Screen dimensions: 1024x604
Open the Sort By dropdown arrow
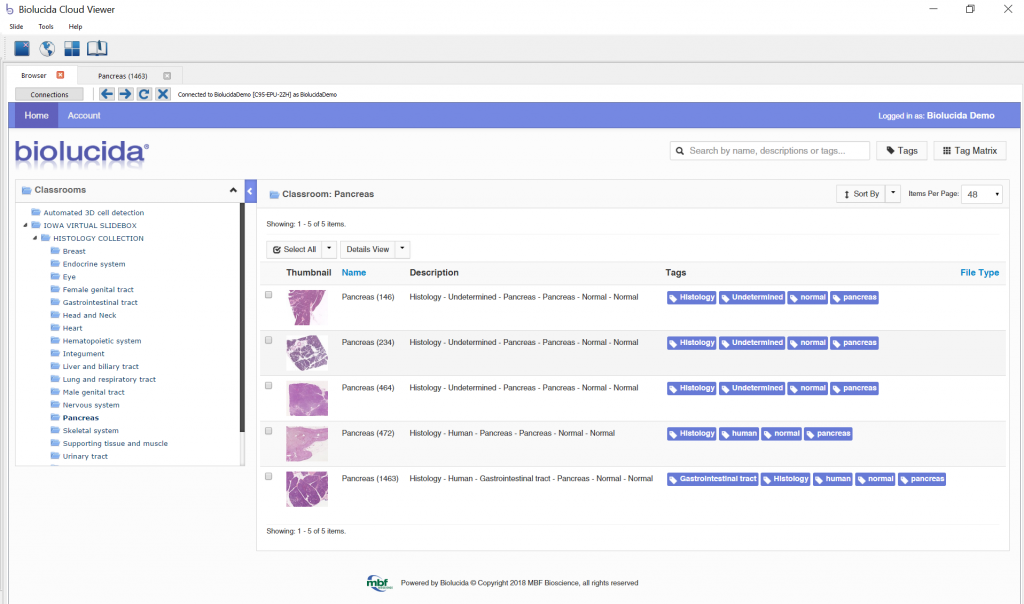pos(893,194)
